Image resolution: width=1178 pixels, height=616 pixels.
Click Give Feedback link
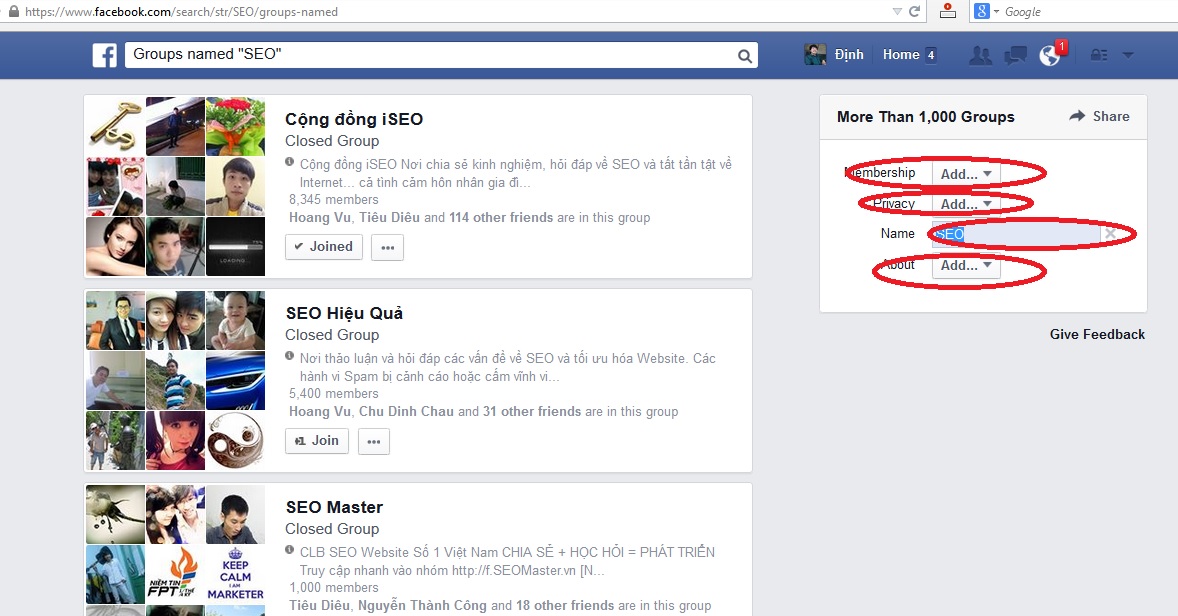[x=1097, y=334]
